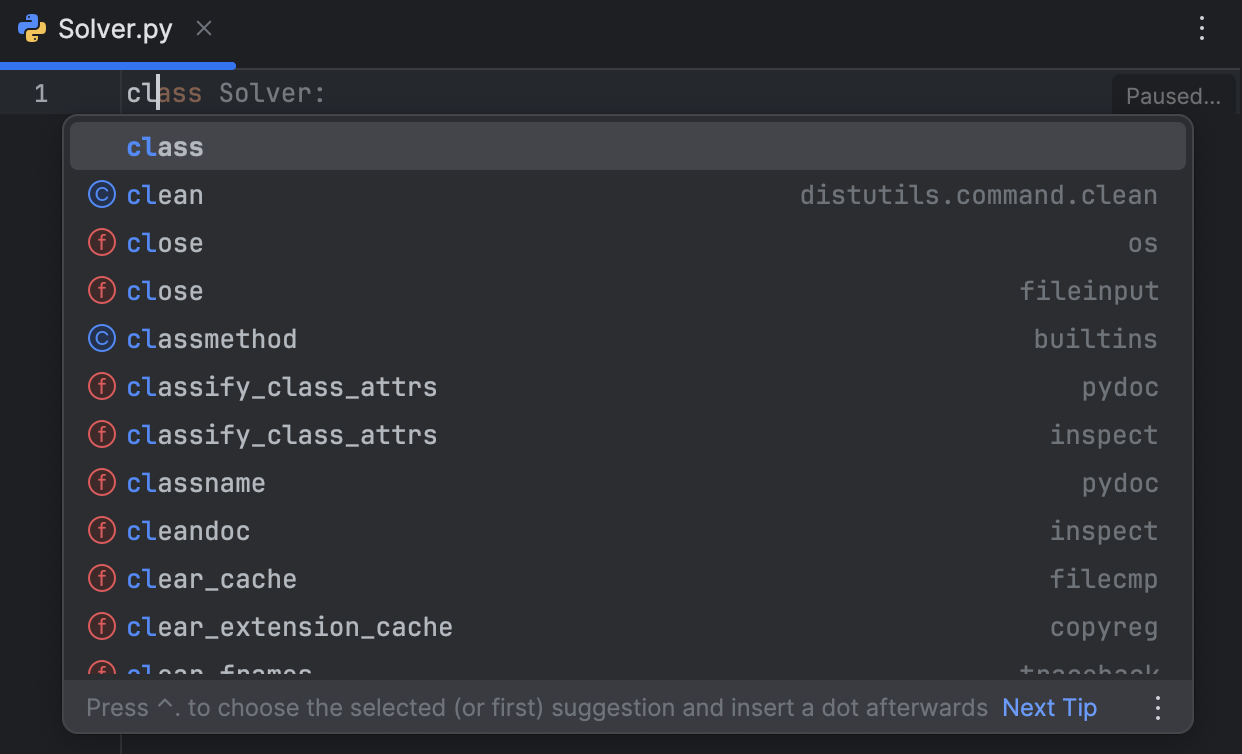Choose 'close' from the fileinput module
The width and height of the screenshot is (1242, 754).
point(164,290)
